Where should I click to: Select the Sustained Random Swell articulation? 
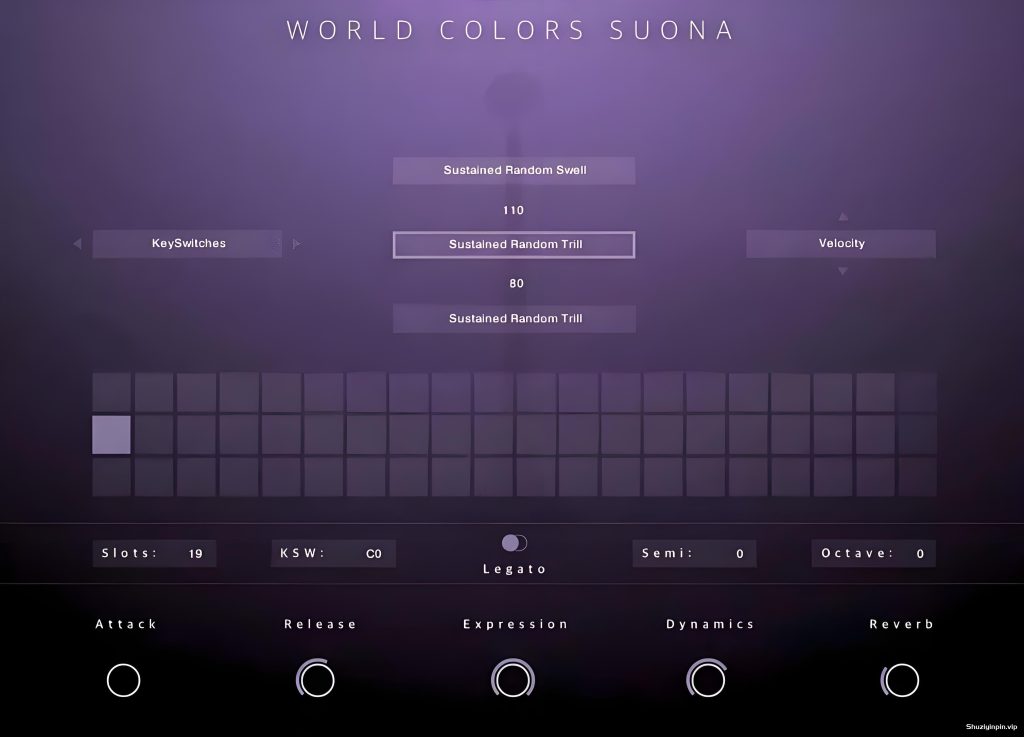(x=514, y=170)
